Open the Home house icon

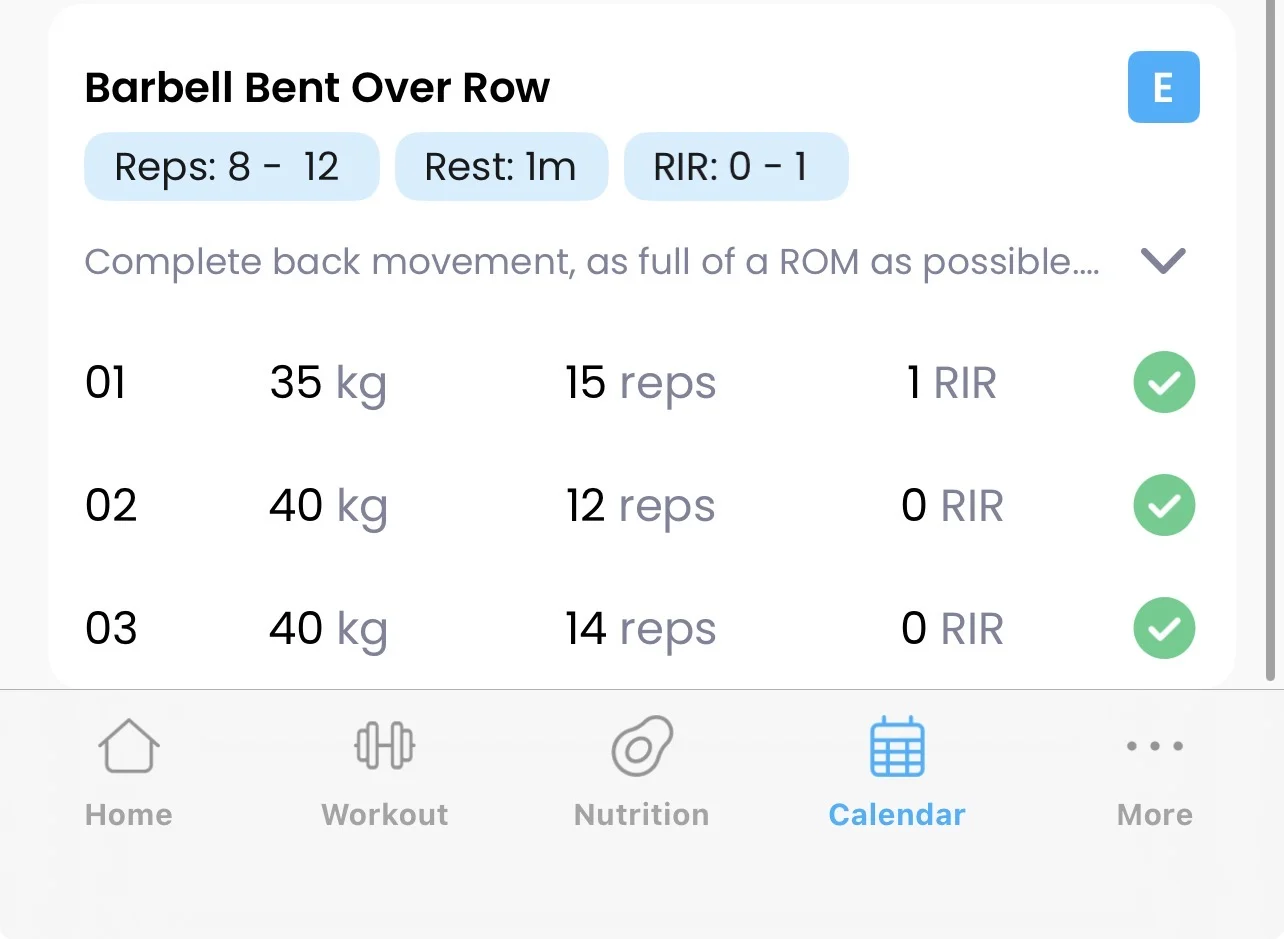tap(129, 747)
